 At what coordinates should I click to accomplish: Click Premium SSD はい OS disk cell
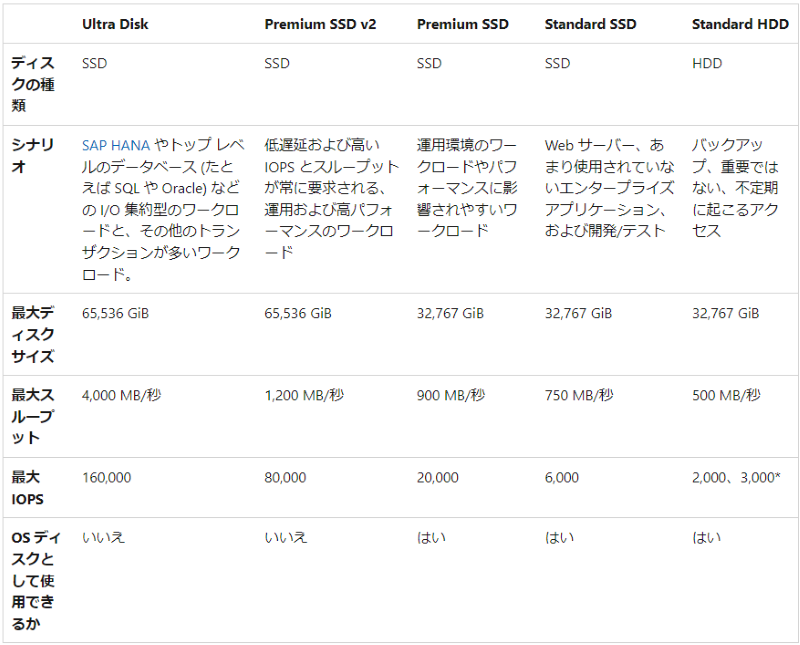pos(431,537)
